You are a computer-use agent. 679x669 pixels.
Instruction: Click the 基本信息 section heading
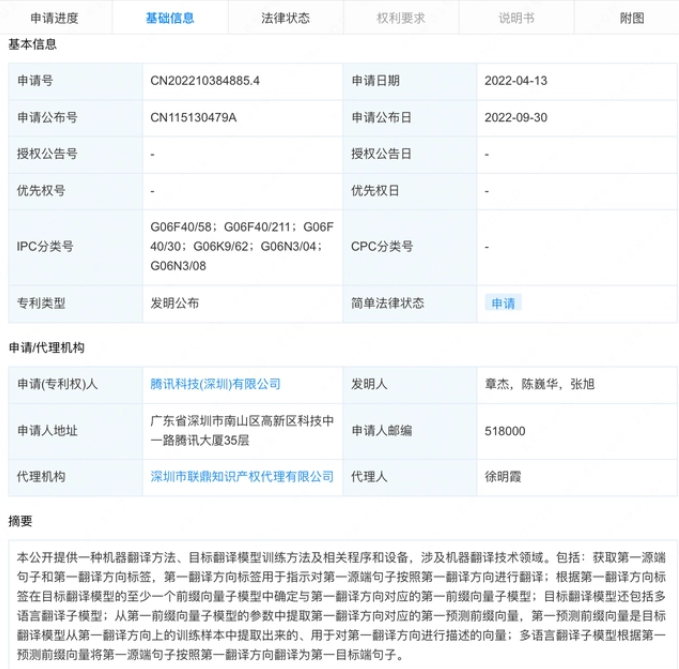(x=32, y=45)
